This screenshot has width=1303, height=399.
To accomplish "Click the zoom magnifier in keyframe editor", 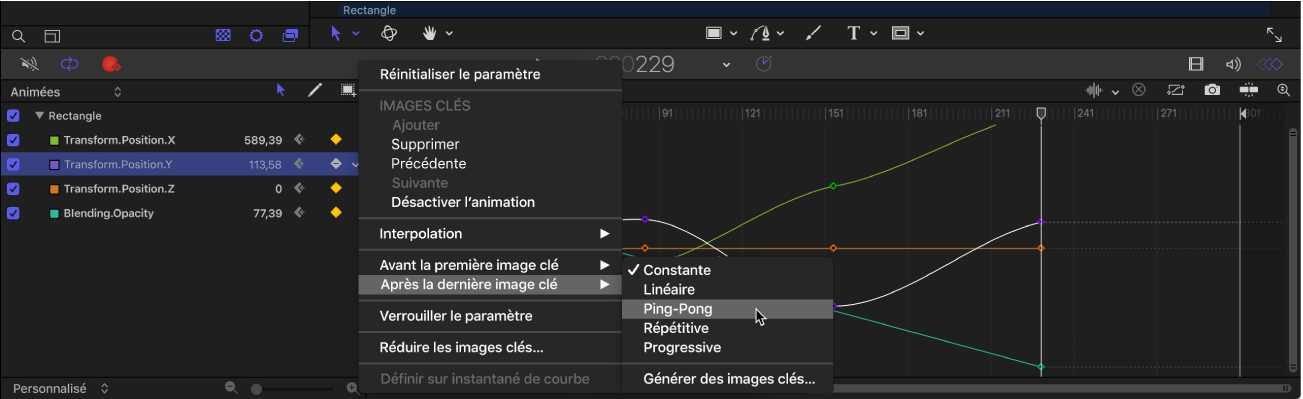I will [x=1284, y=90].
